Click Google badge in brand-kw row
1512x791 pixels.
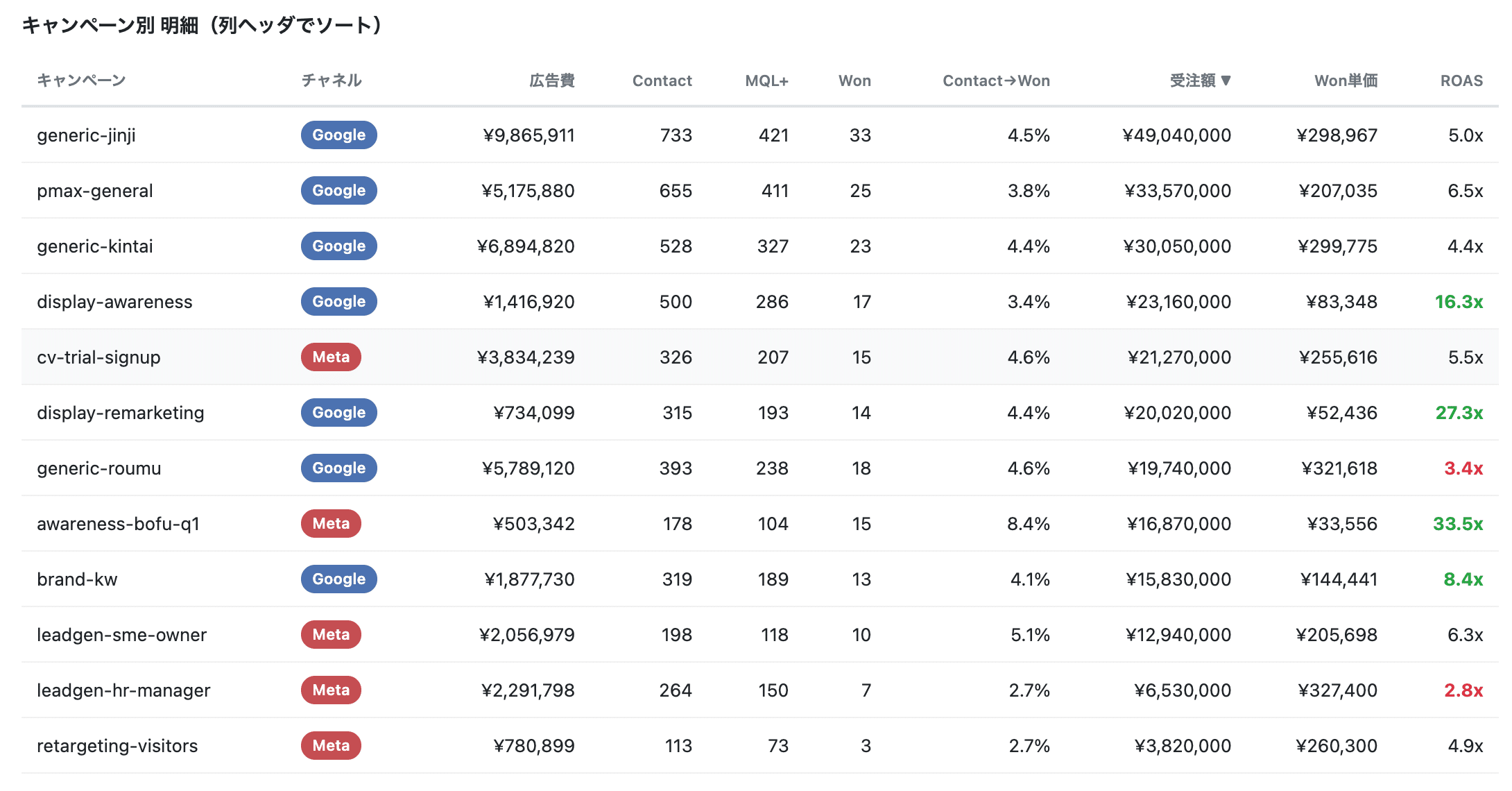(339, 579)
